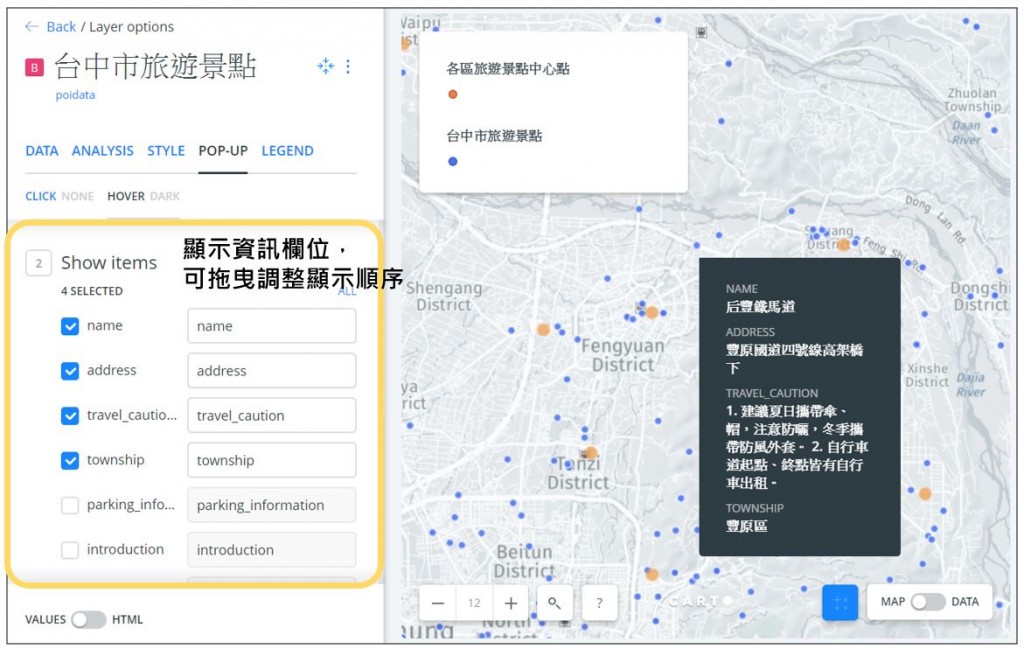Image resolution: width=1024 pixels, height=649 pixels.
Task: Zoom out the map with minus button
Action: tap(438, 603)
